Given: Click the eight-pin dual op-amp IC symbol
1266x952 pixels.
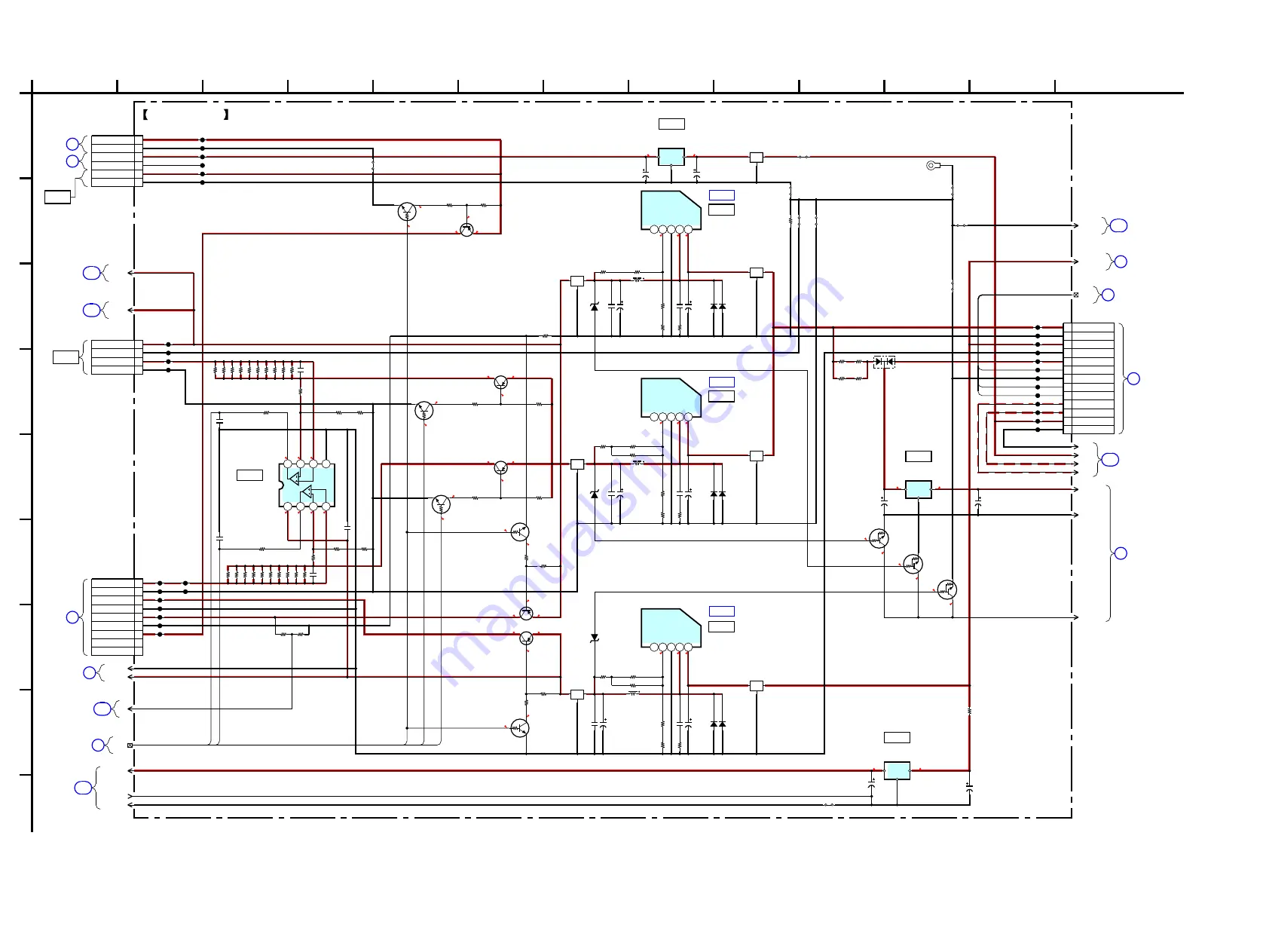Looking at the screenshot, I should click(307, 485).
